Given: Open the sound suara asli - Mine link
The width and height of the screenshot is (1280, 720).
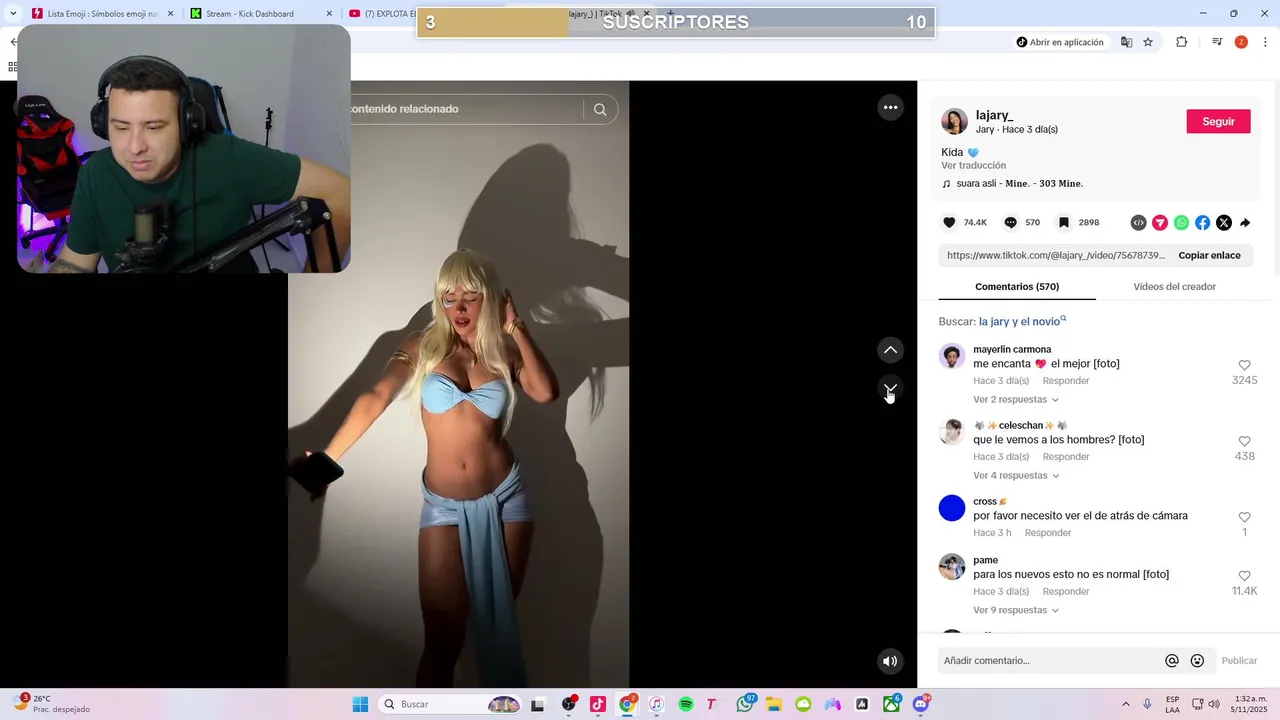Looking at the screenshot, I should (x=1019, y=184).
